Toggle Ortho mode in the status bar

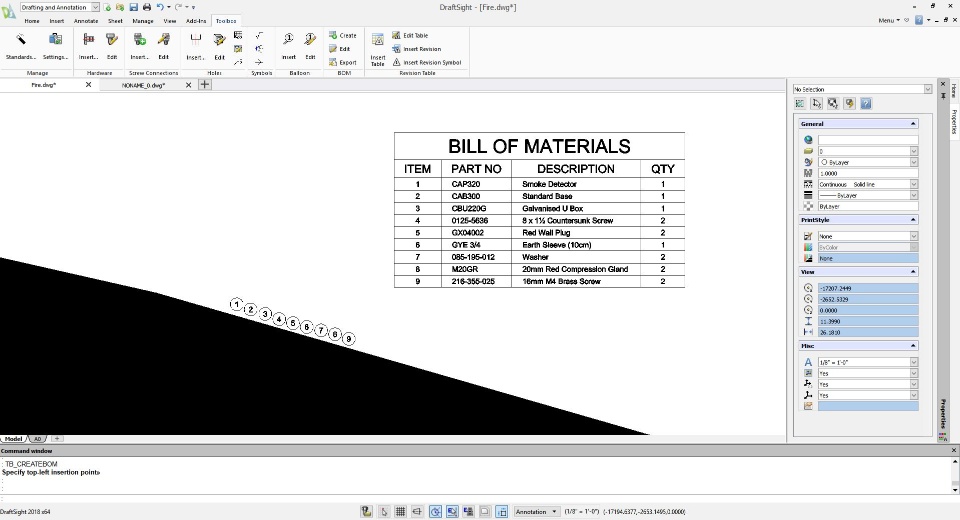click(417, 511)
